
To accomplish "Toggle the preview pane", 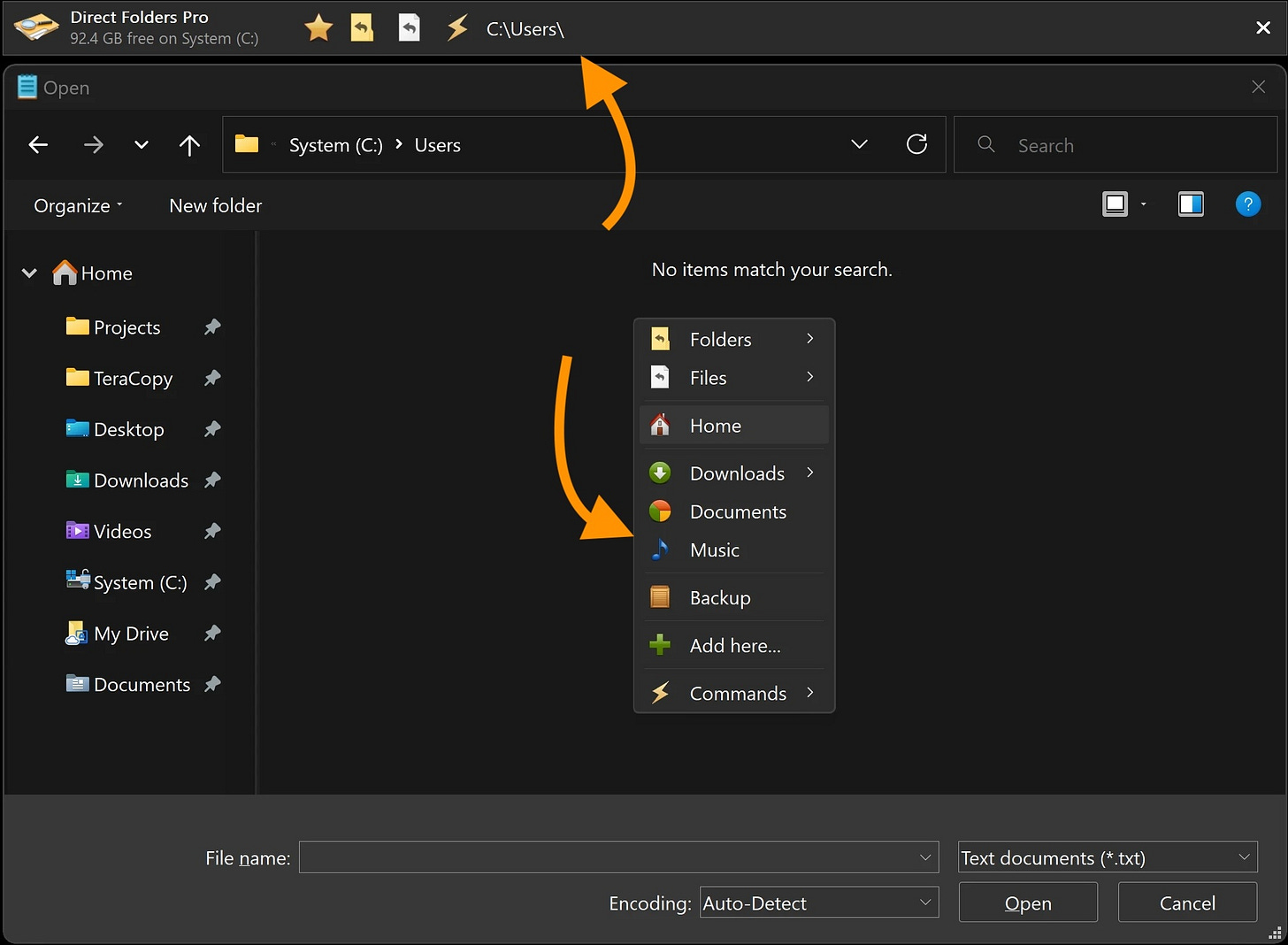I will 1191,204.
